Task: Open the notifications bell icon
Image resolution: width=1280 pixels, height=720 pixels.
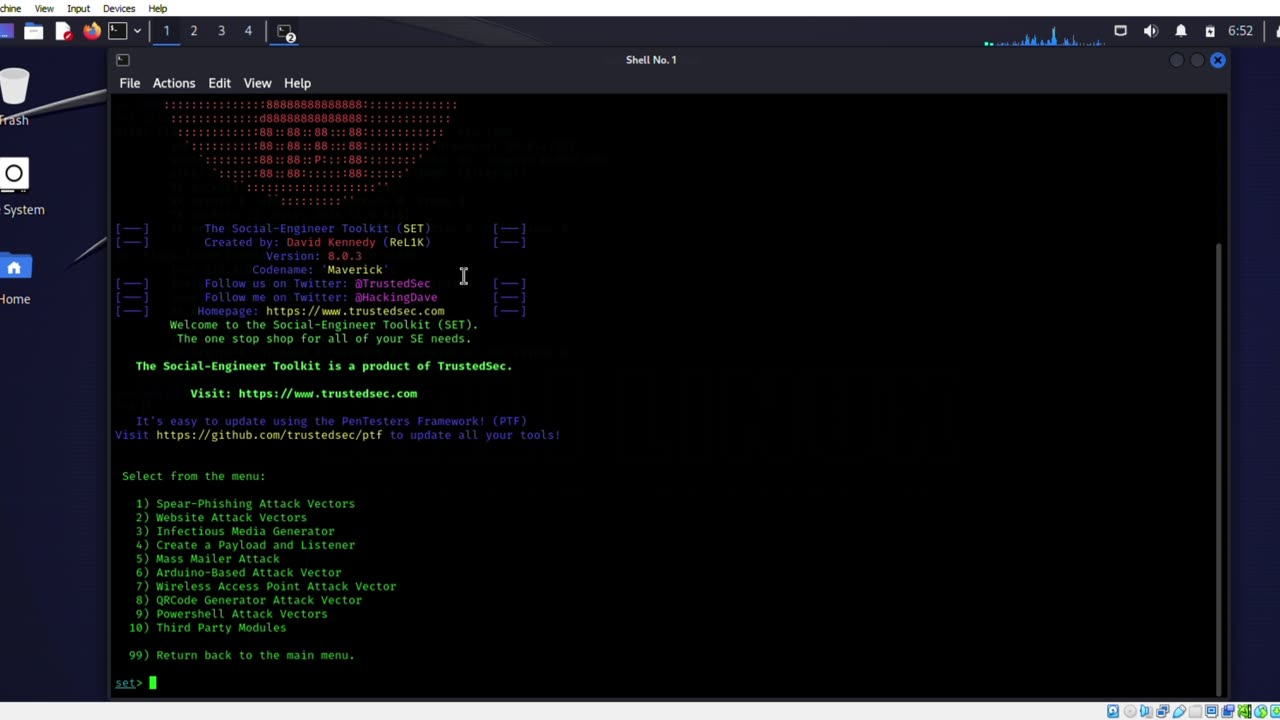Action: [x=1181, y=31]
